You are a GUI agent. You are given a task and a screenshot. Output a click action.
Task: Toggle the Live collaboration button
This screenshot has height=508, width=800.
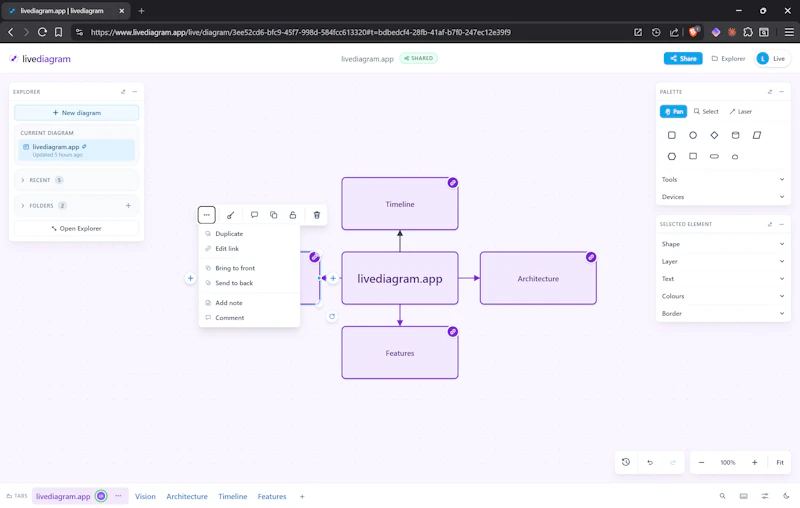coord(772,59)
